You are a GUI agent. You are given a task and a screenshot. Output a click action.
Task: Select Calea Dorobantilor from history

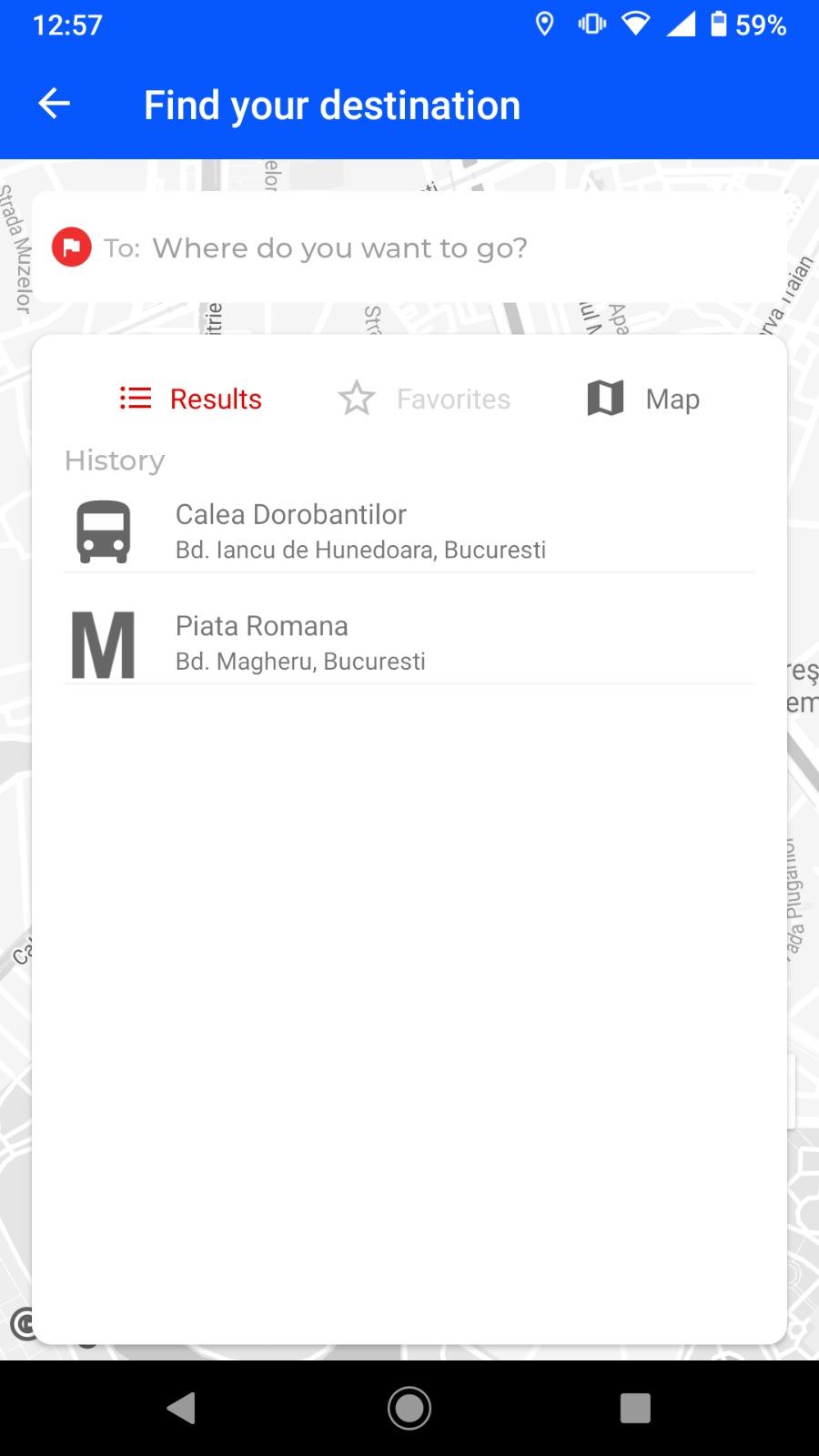[409, 531]
